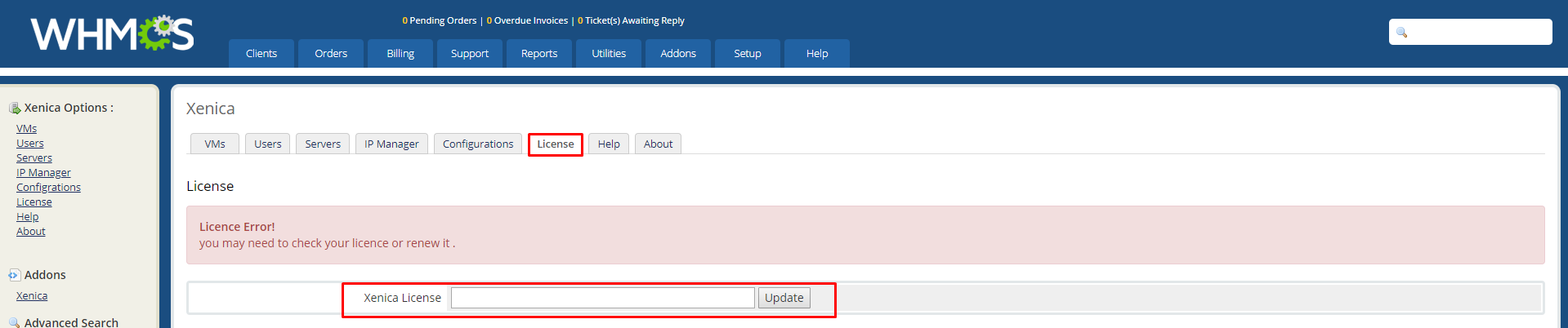Open the Utilities menu
The image size is (1568, 328).
(609, 53)
